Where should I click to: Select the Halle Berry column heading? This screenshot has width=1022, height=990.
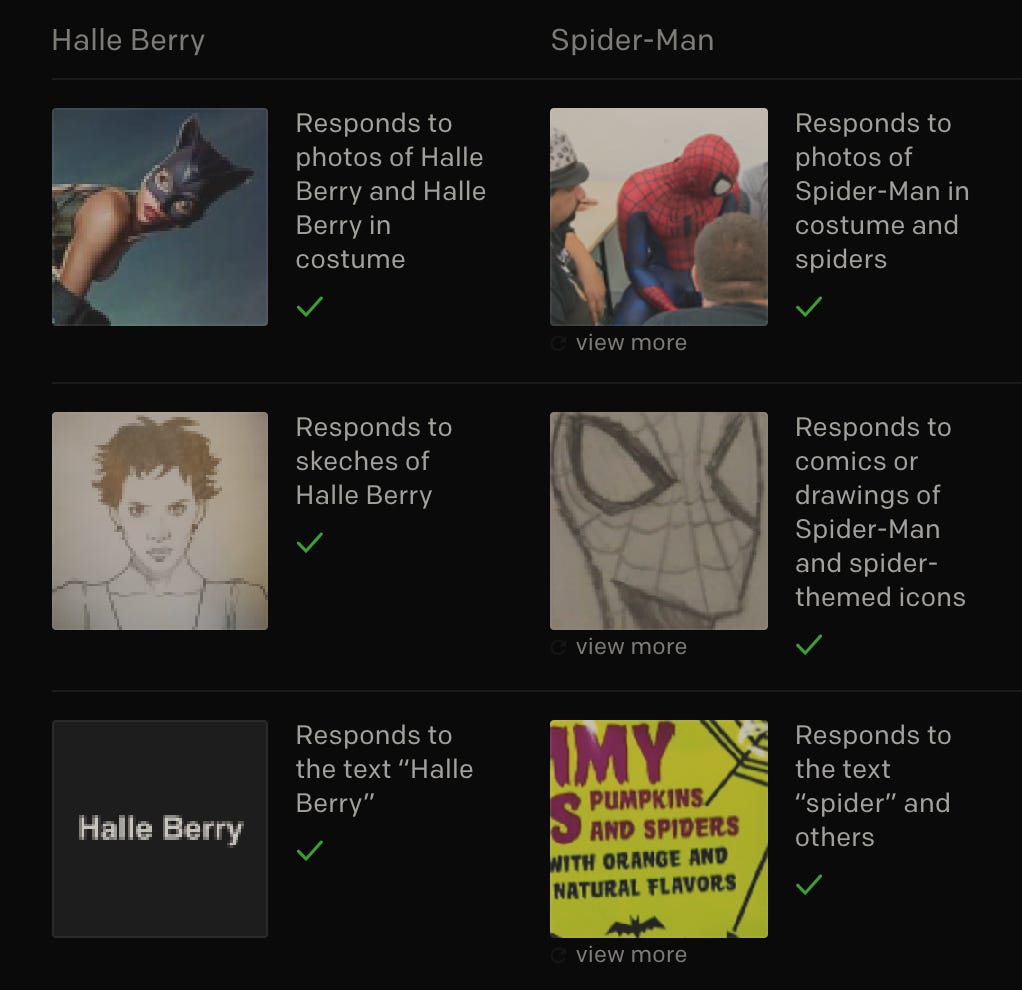point(128,40)
